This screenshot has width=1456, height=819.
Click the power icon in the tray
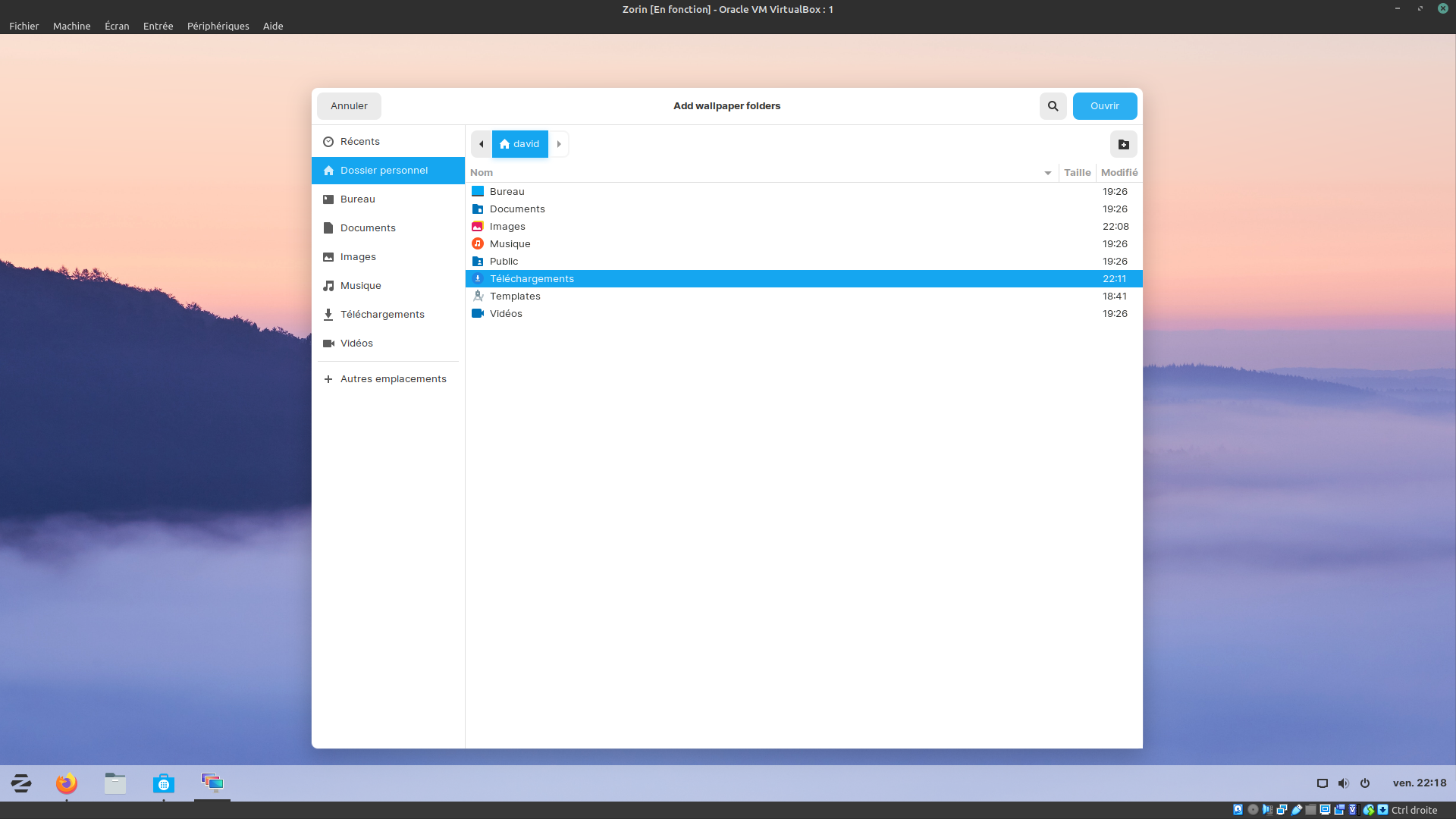pyautogui.click(x=1365, y=783)
